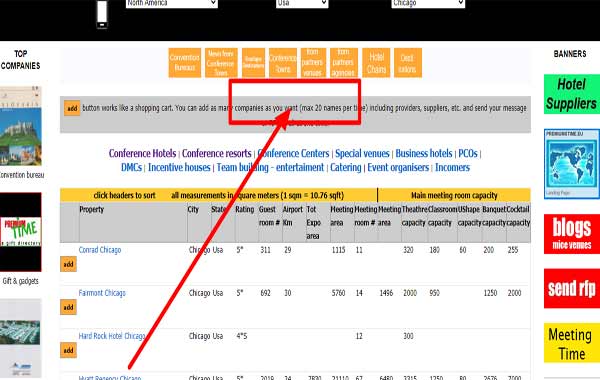Click the send rfp red banner
600x380 pixels.
click(572, 289)
